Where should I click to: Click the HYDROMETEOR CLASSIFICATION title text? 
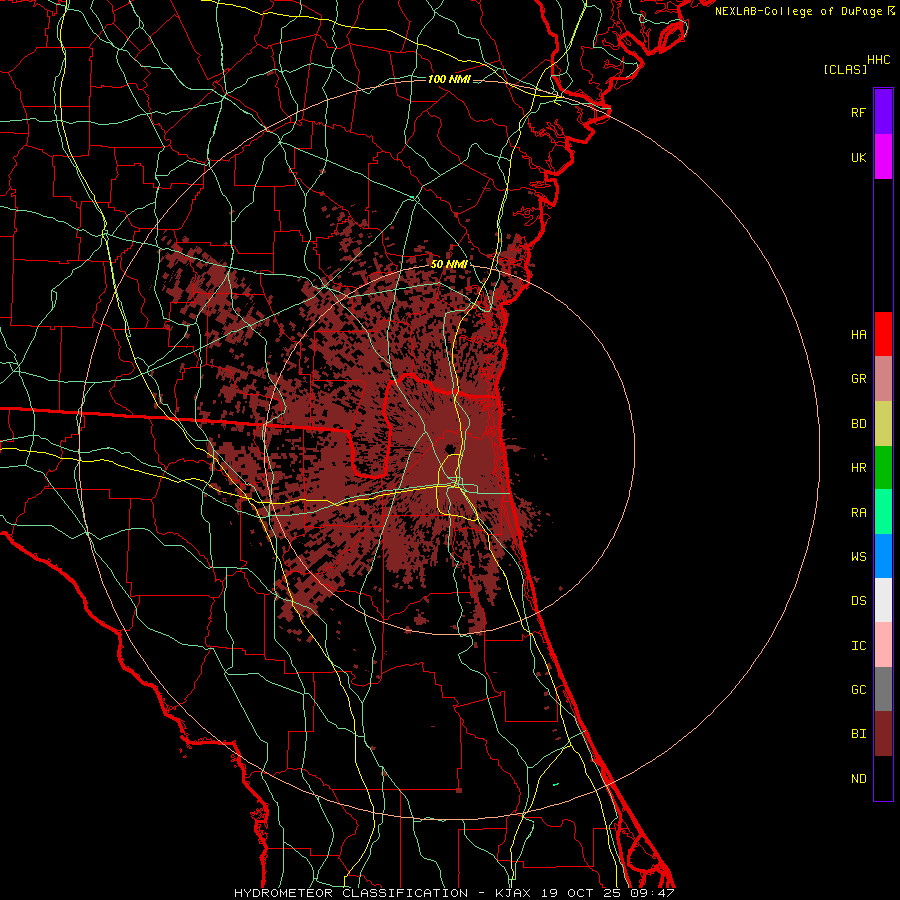click(351, 893)
